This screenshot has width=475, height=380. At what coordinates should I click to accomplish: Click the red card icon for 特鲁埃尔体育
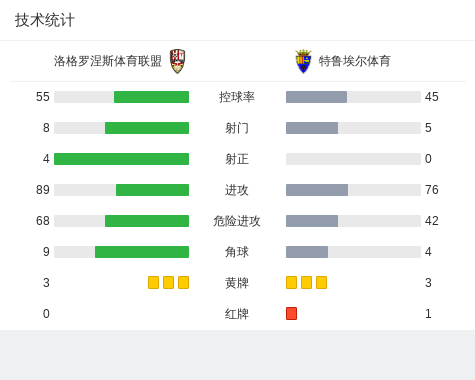click(291, 313)
